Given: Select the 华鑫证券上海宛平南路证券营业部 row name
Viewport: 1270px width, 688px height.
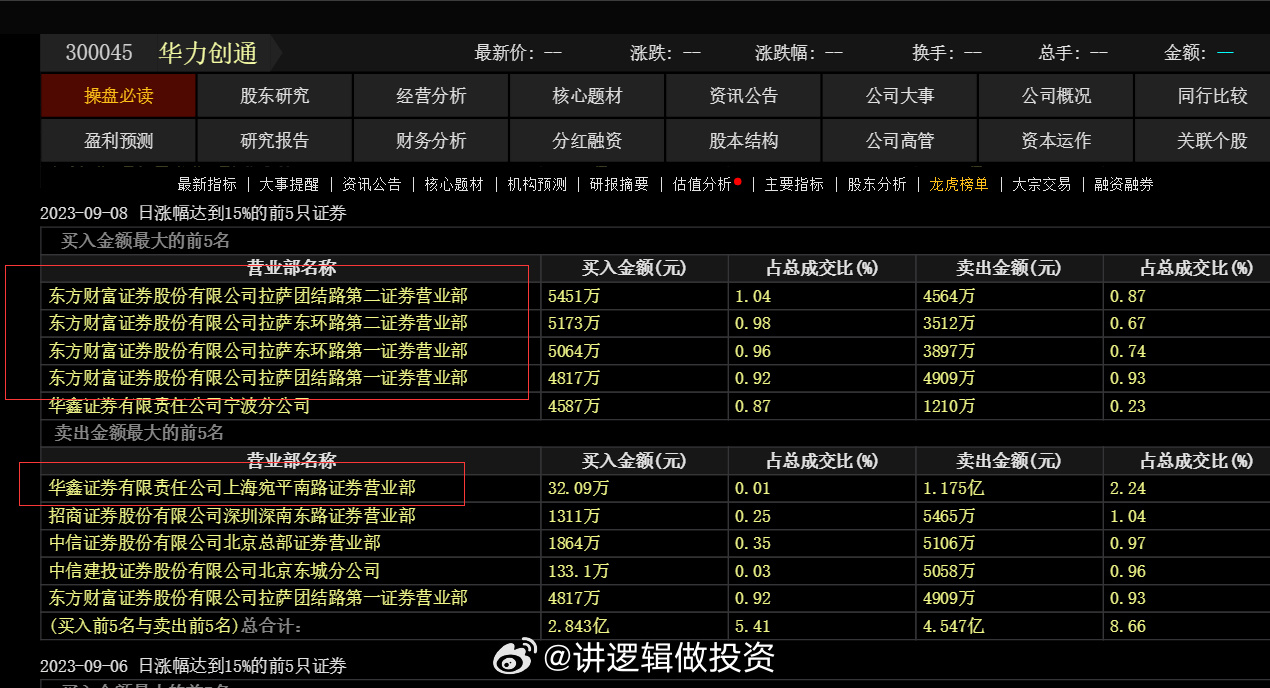Looking at the screenshot, I should pos(232,488).
